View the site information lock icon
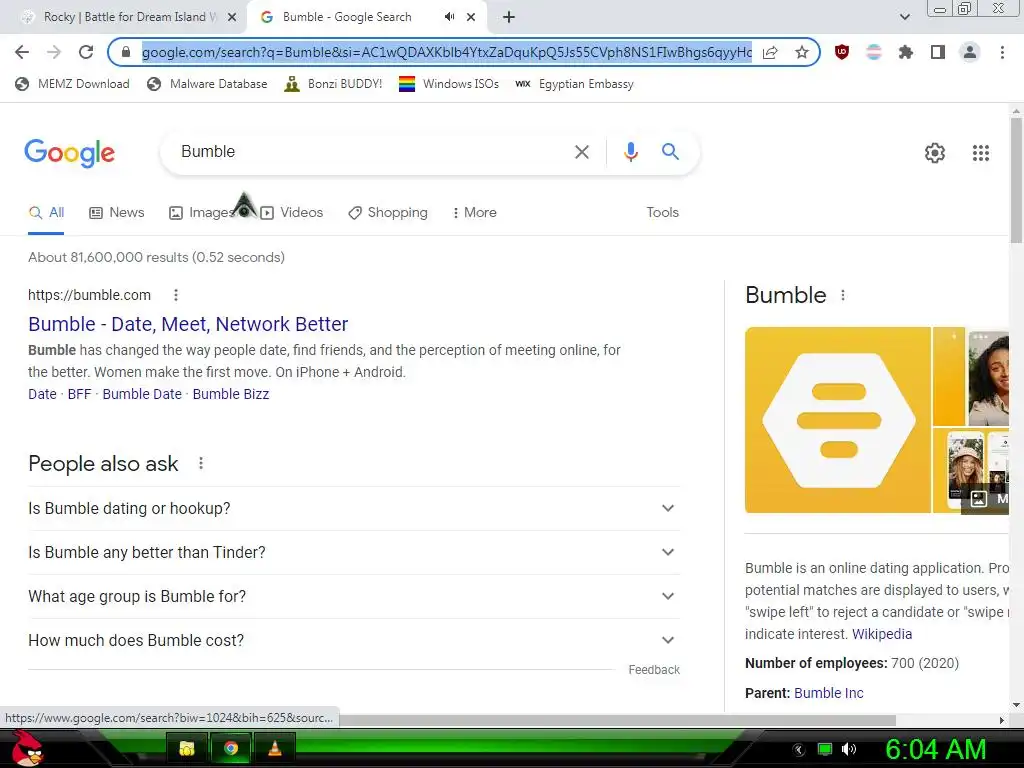 (x=126, y=52)
